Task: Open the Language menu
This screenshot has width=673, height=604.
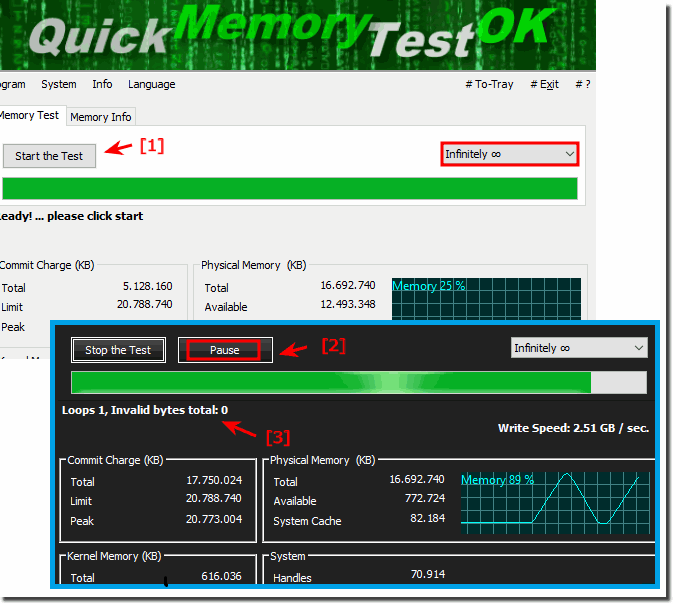Action: pos(151,85)
